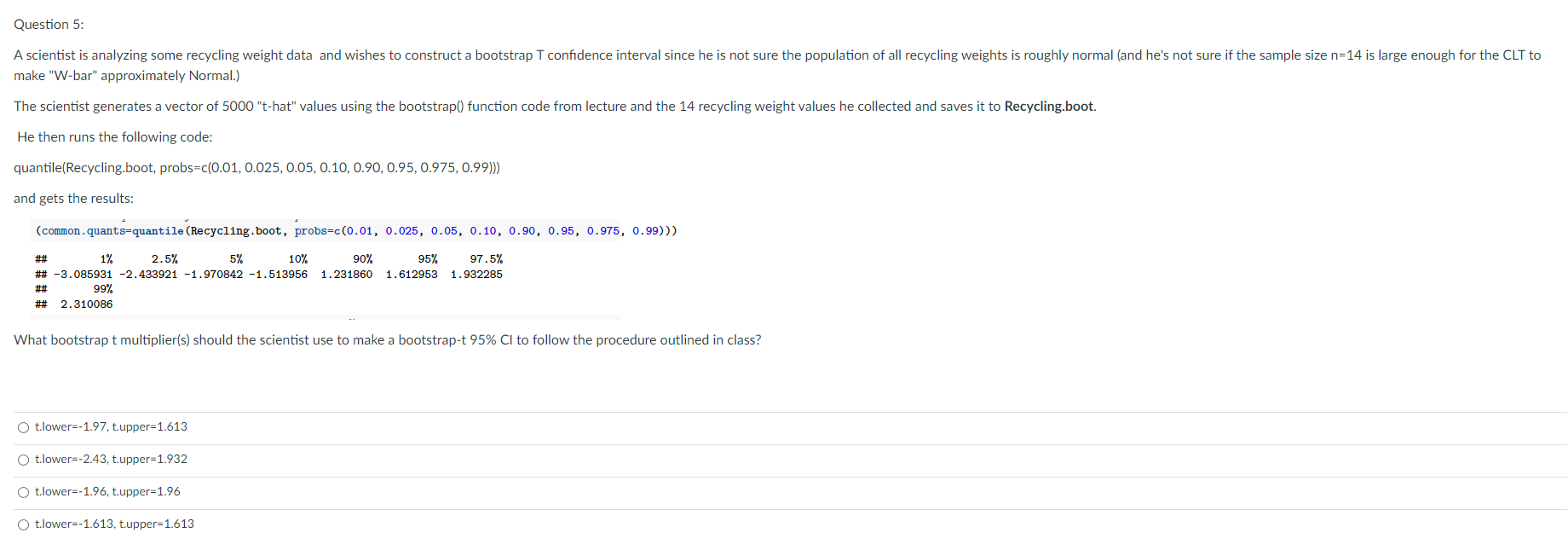Click the 97.5% quantile column header
Image resolution: width=1568 pixels, height=556 pixels.
point(487,258)
